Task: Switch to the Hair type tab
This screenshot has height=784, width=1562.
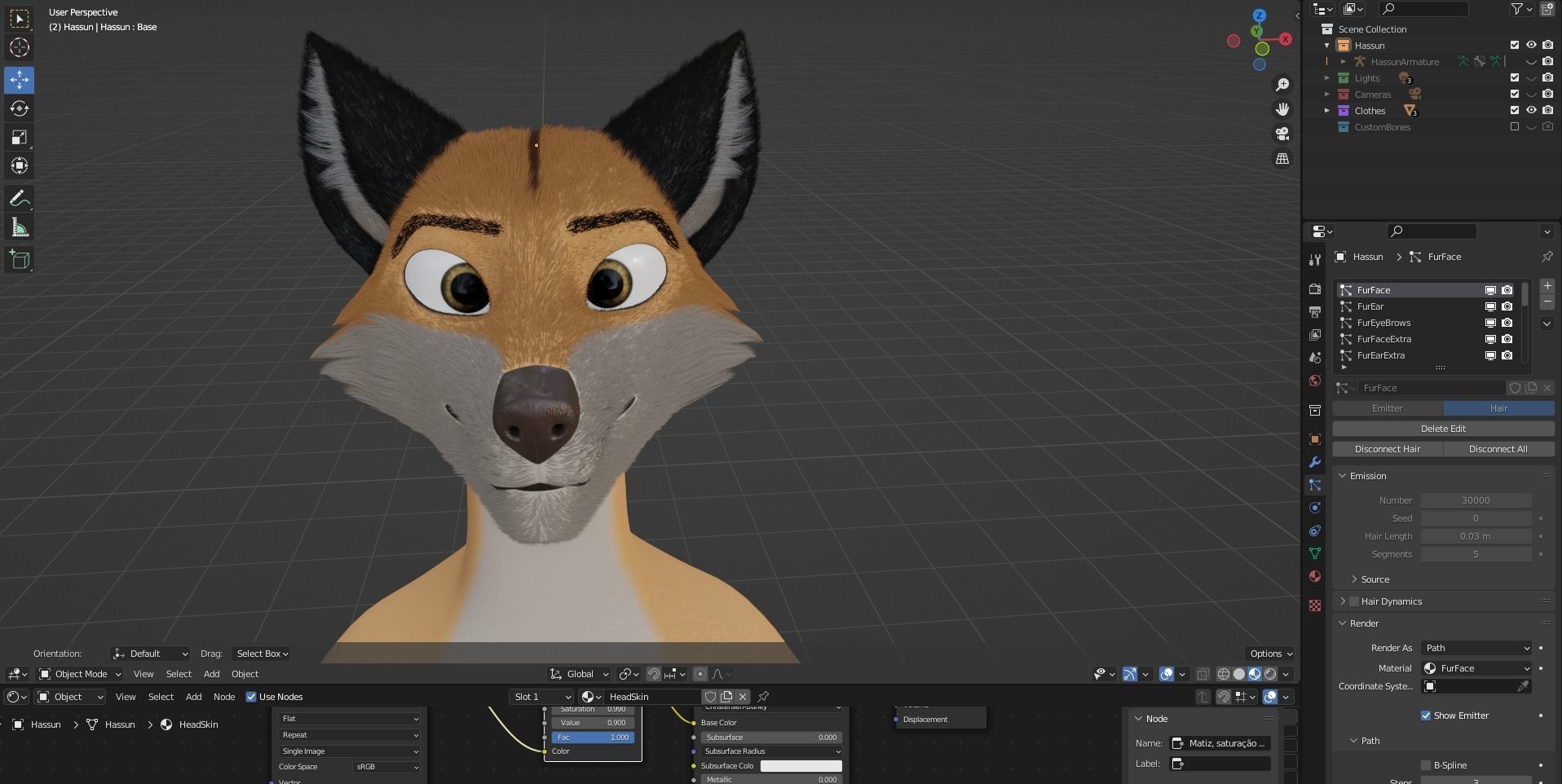Action: pos(1498,408)
